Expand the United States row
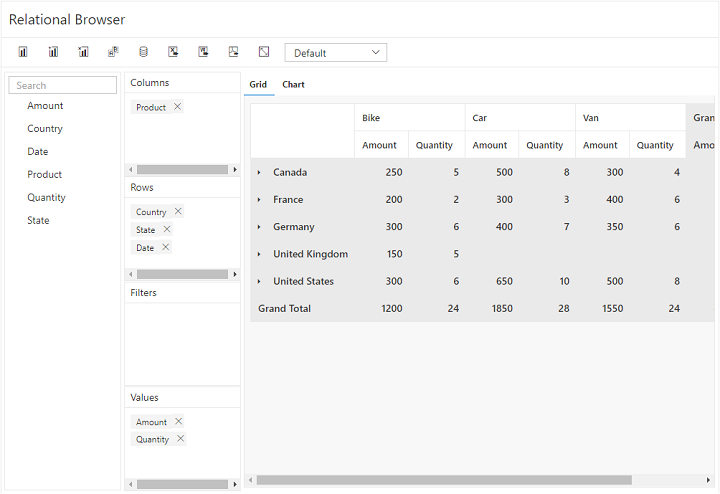This screenshot has height=494, width=720. (259, 282)
